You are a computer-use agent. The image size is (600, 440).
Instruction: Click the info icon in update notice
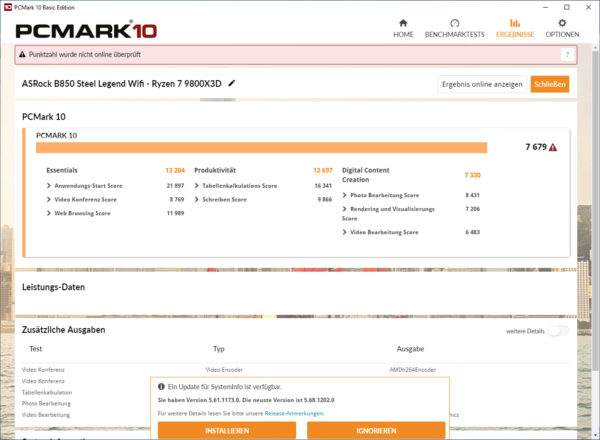(x=161, y=386)
